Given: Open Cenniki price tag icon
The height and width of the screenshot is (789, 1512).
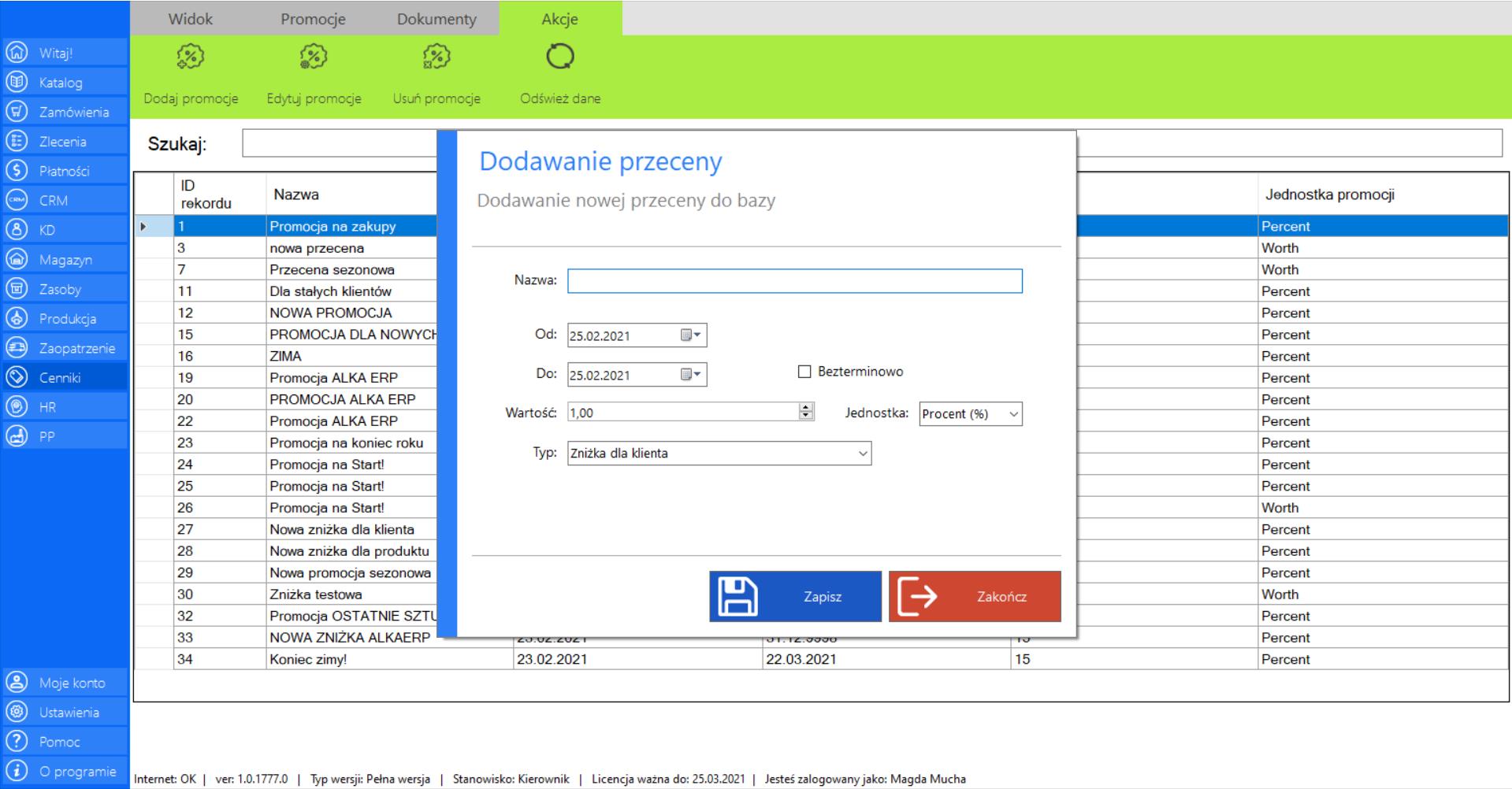Looking at the screenshot, I should [x=16, y=377].
